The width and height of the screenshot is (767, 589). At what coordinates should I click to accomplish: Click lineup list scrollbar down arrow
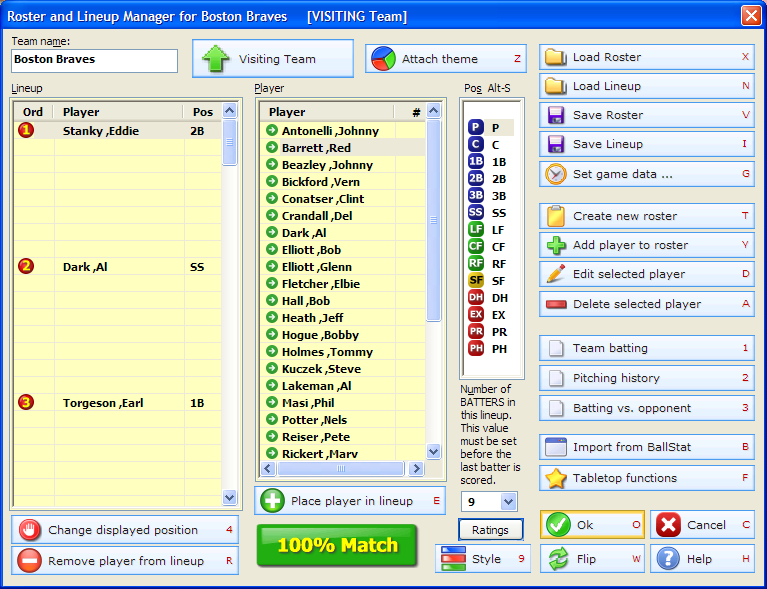(229, 497)
